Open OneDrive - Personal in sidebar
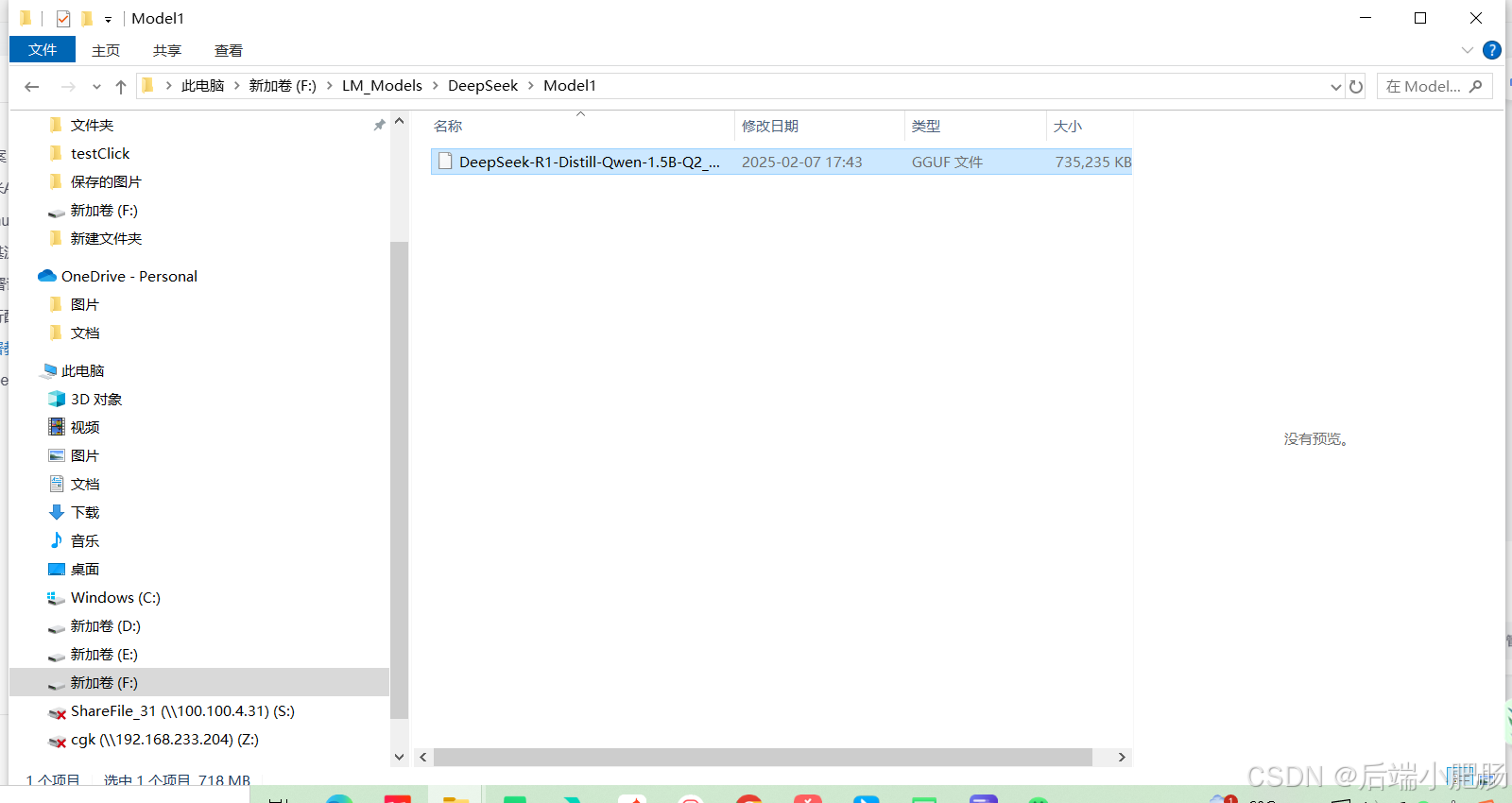Image resolution: width=1512 pixels, height=803 pixels. 129,277
